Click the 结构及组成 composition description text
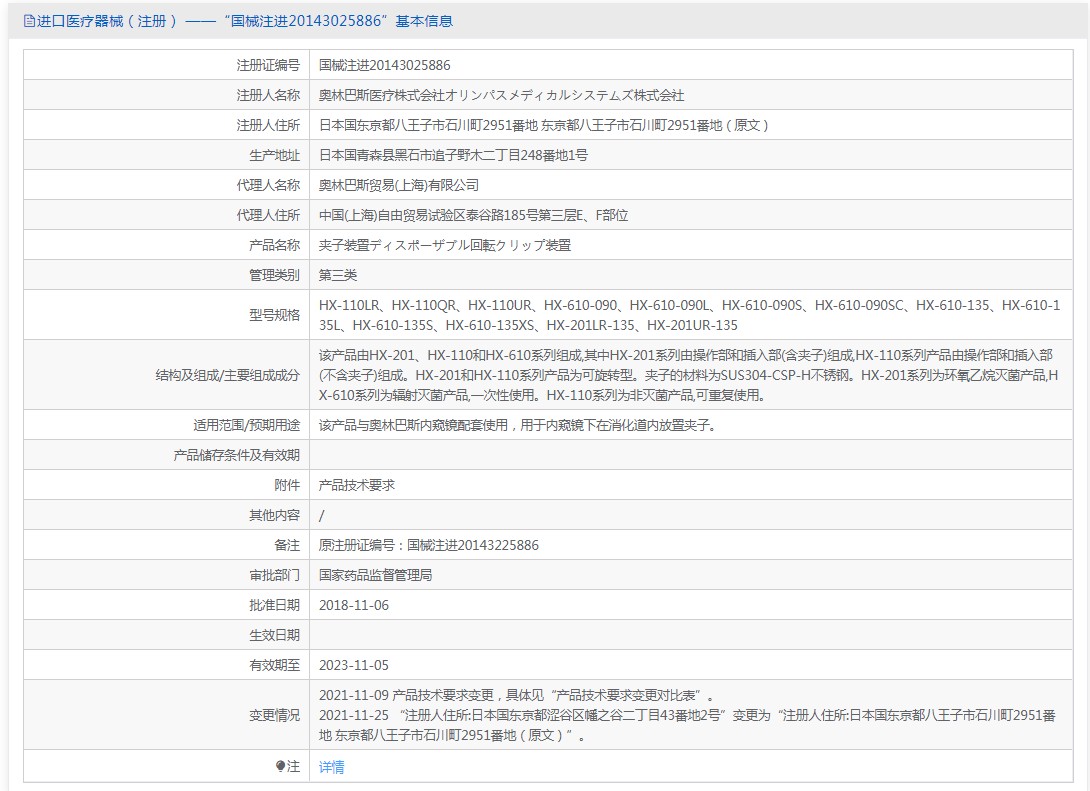Viewport: 1090px width, 791px height. coord(688,375)
